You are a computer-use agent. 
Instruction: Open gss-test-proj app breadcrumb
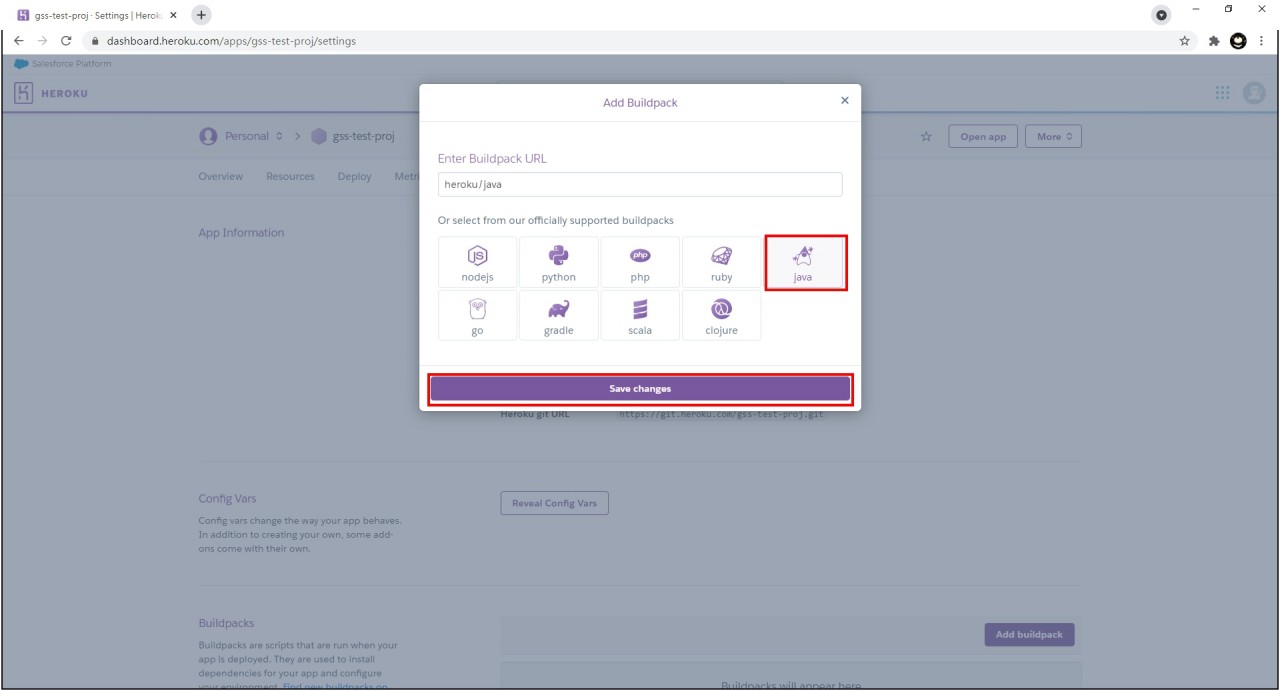363,136
